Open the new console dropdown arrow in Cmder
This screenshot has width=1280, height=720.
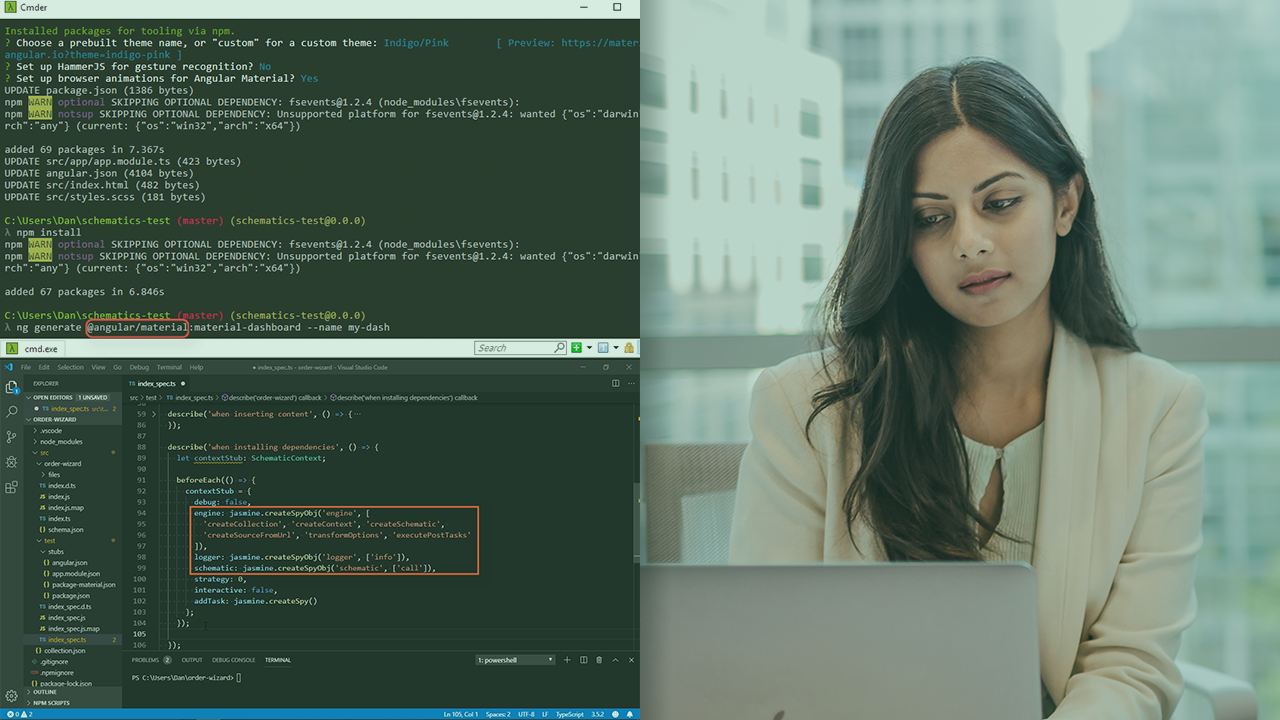(590, 348)
